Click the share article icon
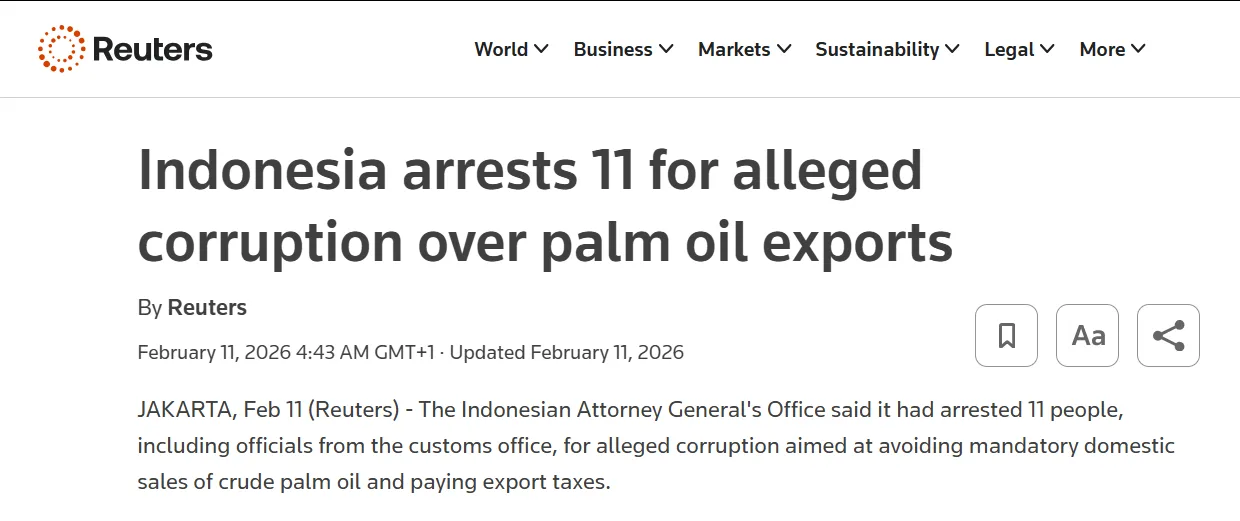This screenshot has height=521, width=1240. coord(1168,335)
